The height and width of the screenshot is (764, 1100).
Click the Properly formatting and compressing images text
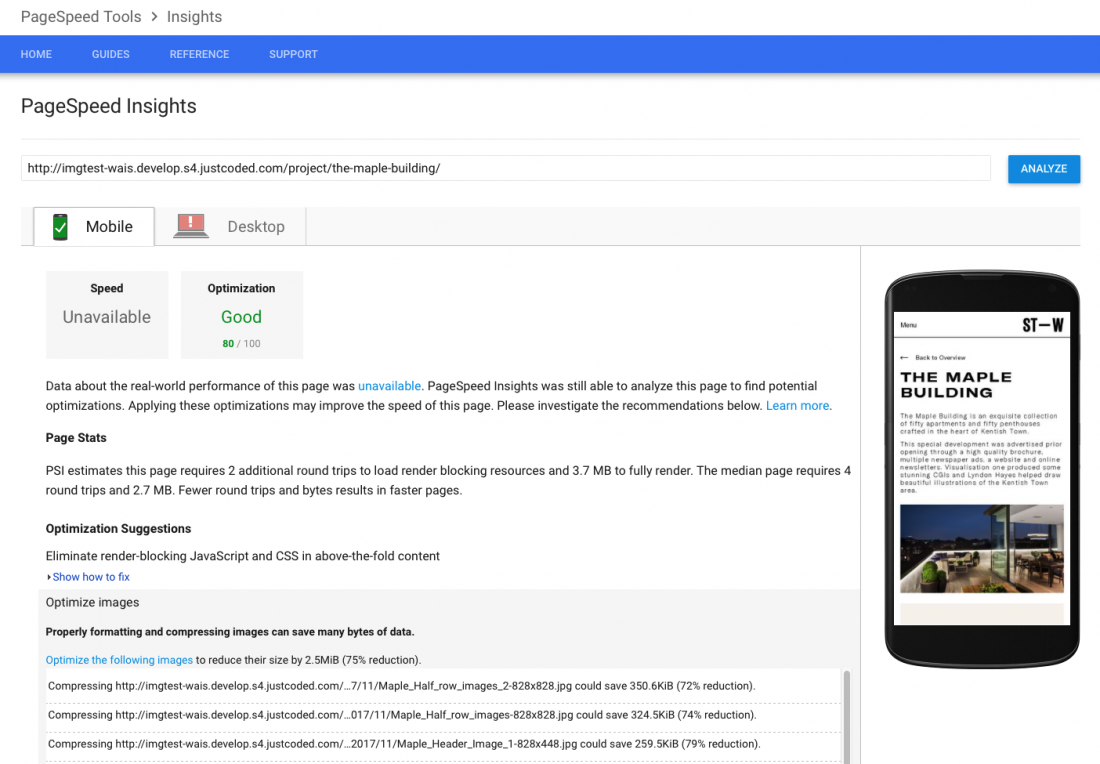[x=230, y=632]
